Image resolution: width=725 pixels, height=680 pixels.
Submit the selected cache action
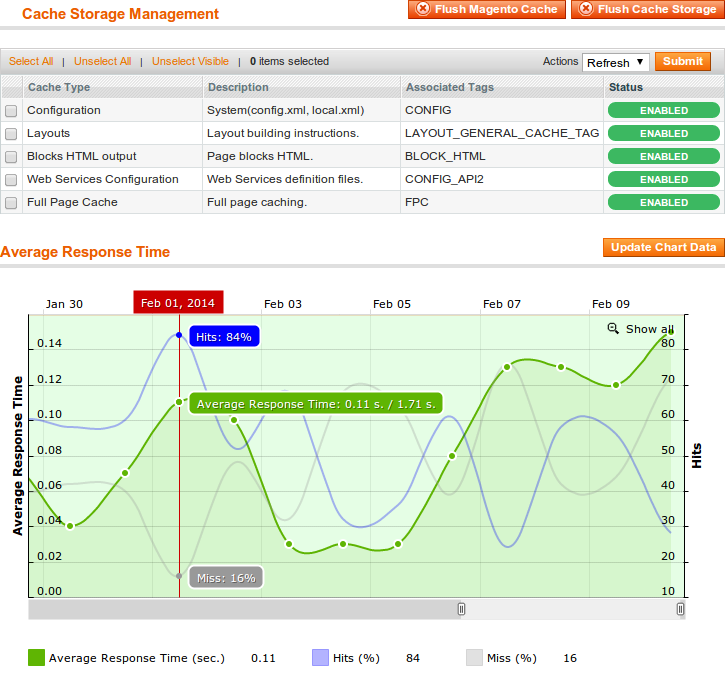click(682, 61)
